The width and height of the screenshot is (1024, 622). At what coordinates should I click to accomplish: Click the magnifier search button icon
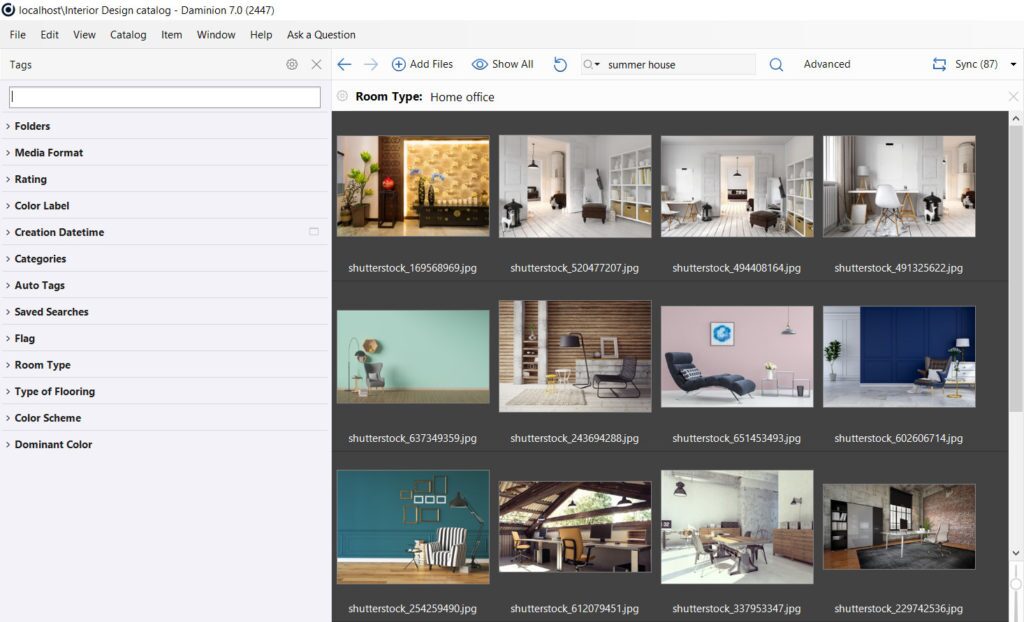[x=776, y=64]
